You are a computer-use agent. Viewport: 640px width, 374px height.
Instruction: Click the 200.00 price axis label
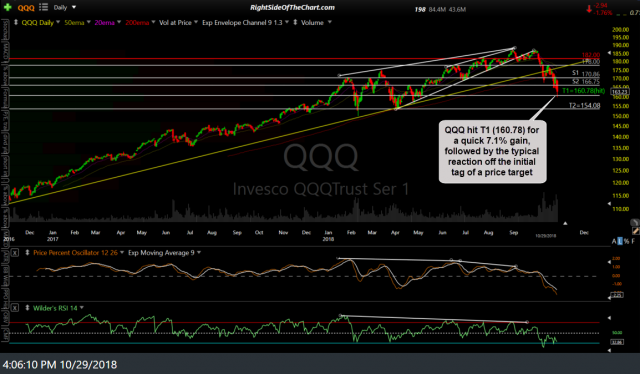pyautogui.click(x=620, y=30)
